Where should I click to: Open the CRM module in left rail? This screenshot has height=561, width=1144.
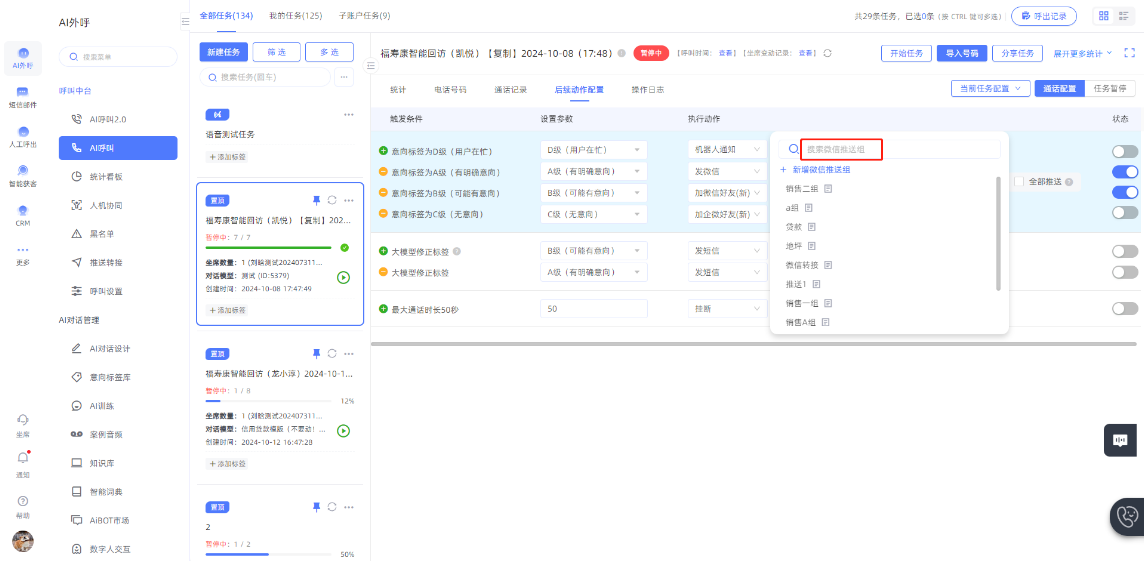tap(22, 214)
